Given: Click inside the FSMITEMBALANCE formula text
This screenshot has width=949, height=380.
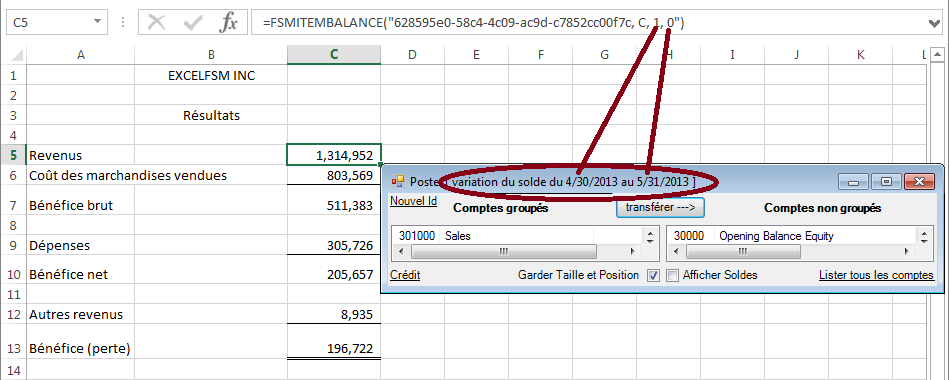Looking at the screenshot, I should [x=474, y=23].
